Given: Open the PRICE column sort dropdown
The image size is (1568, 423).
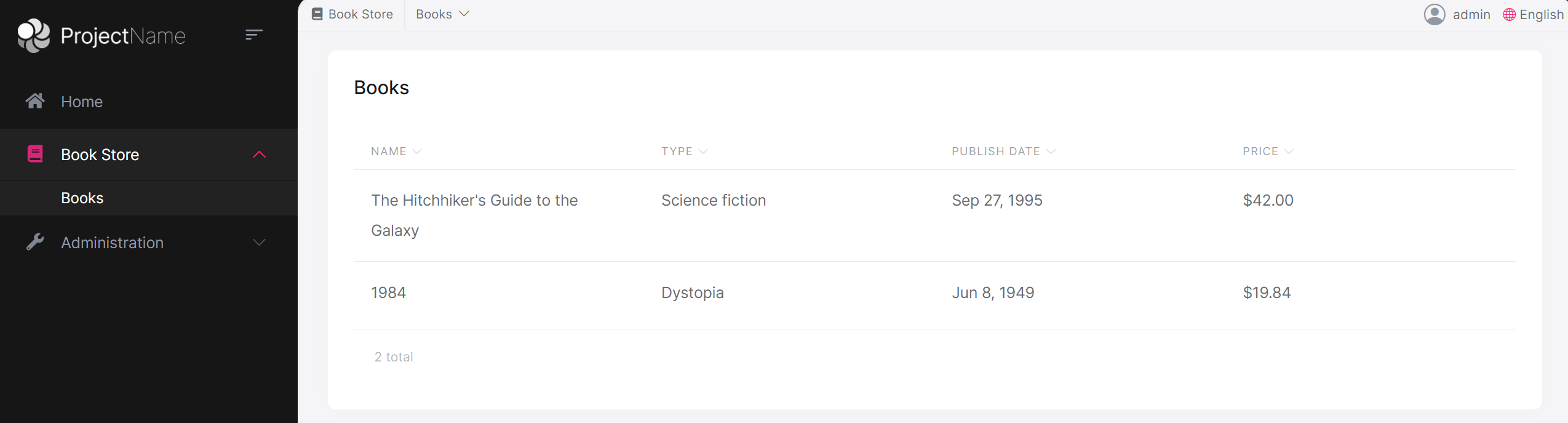Looking at the screenshot, I should [1290, 151].
